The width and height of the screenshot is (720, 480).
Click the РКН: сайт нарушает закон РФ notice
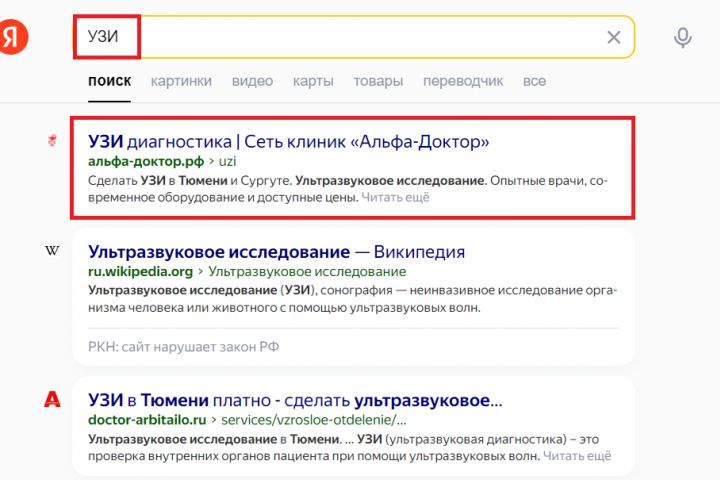pos(184,346)
